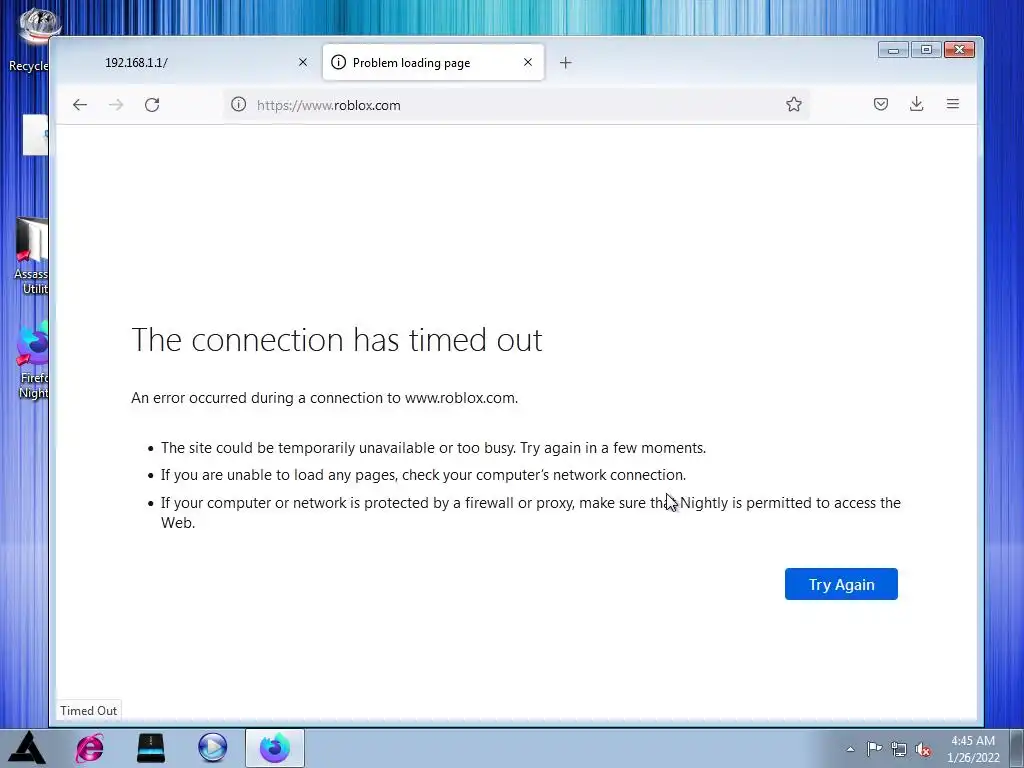
Task: Open site information icon in address bar
Action: click(x=238, y=104)
